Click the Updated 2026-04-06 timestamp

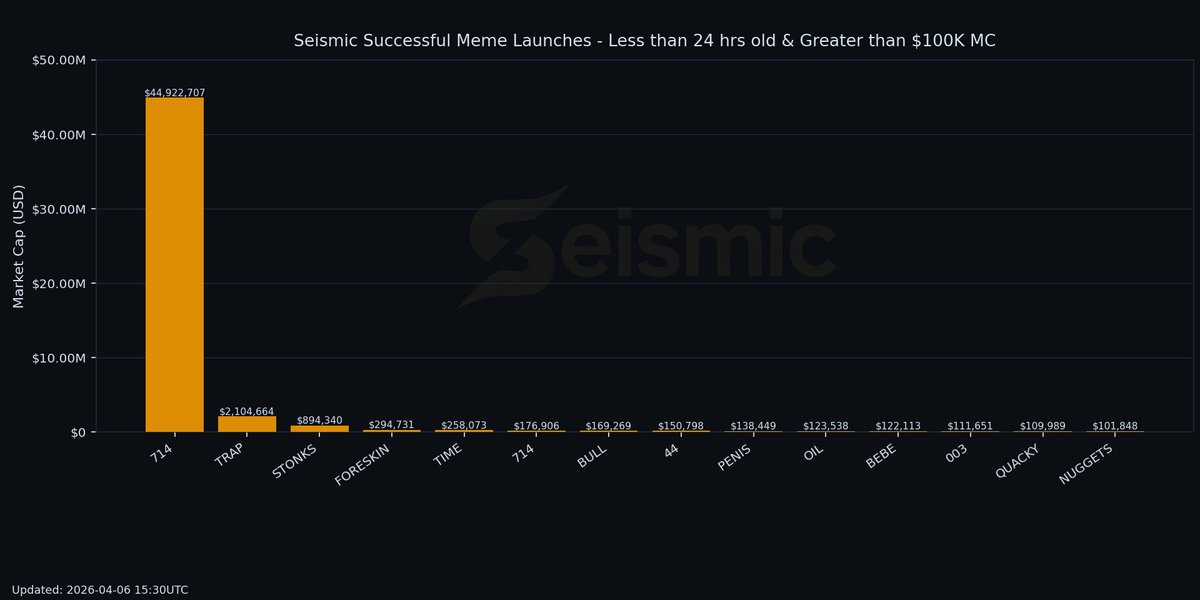point(100,589)
